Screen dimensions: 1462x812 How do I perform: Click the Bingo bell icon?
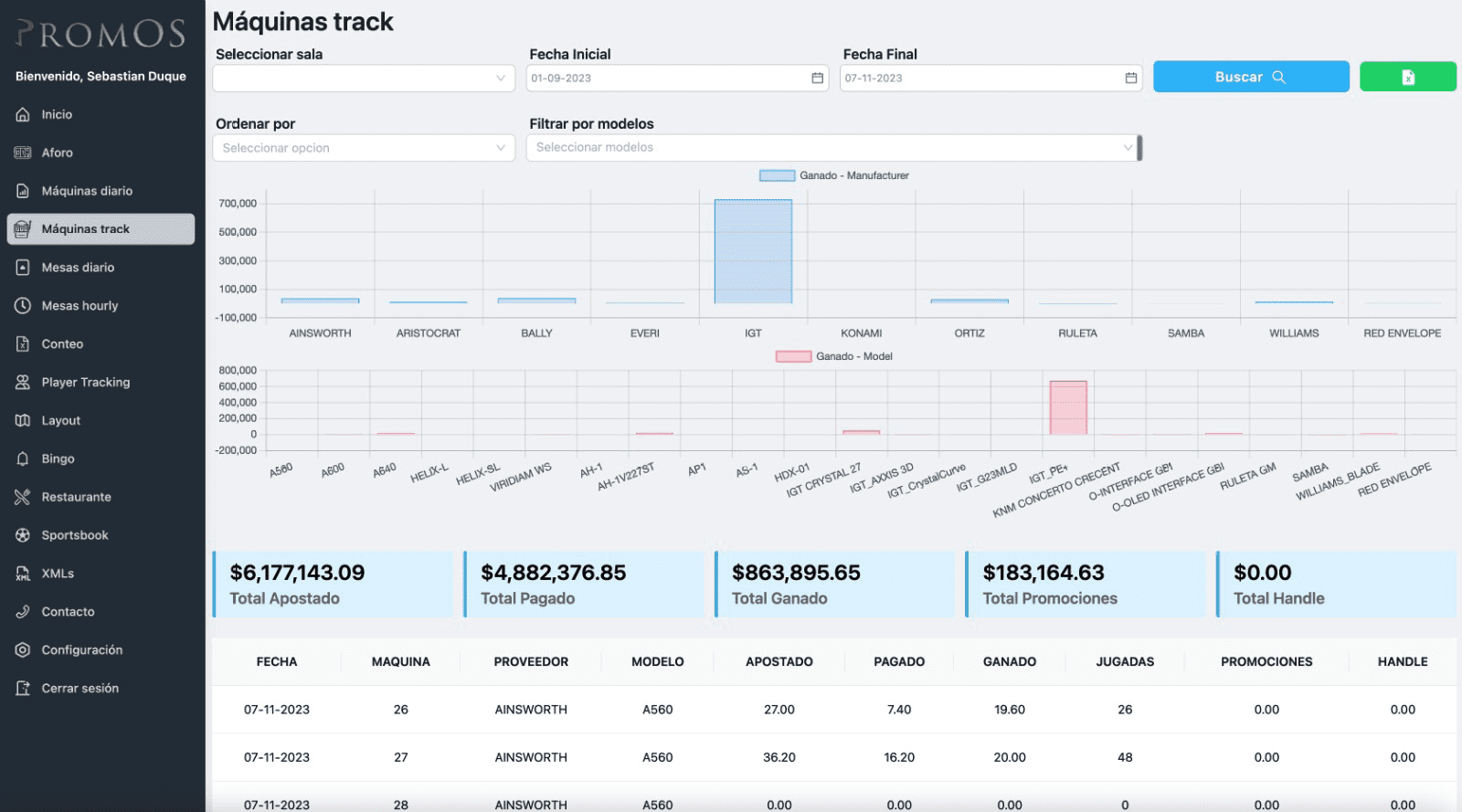(23, 459)
